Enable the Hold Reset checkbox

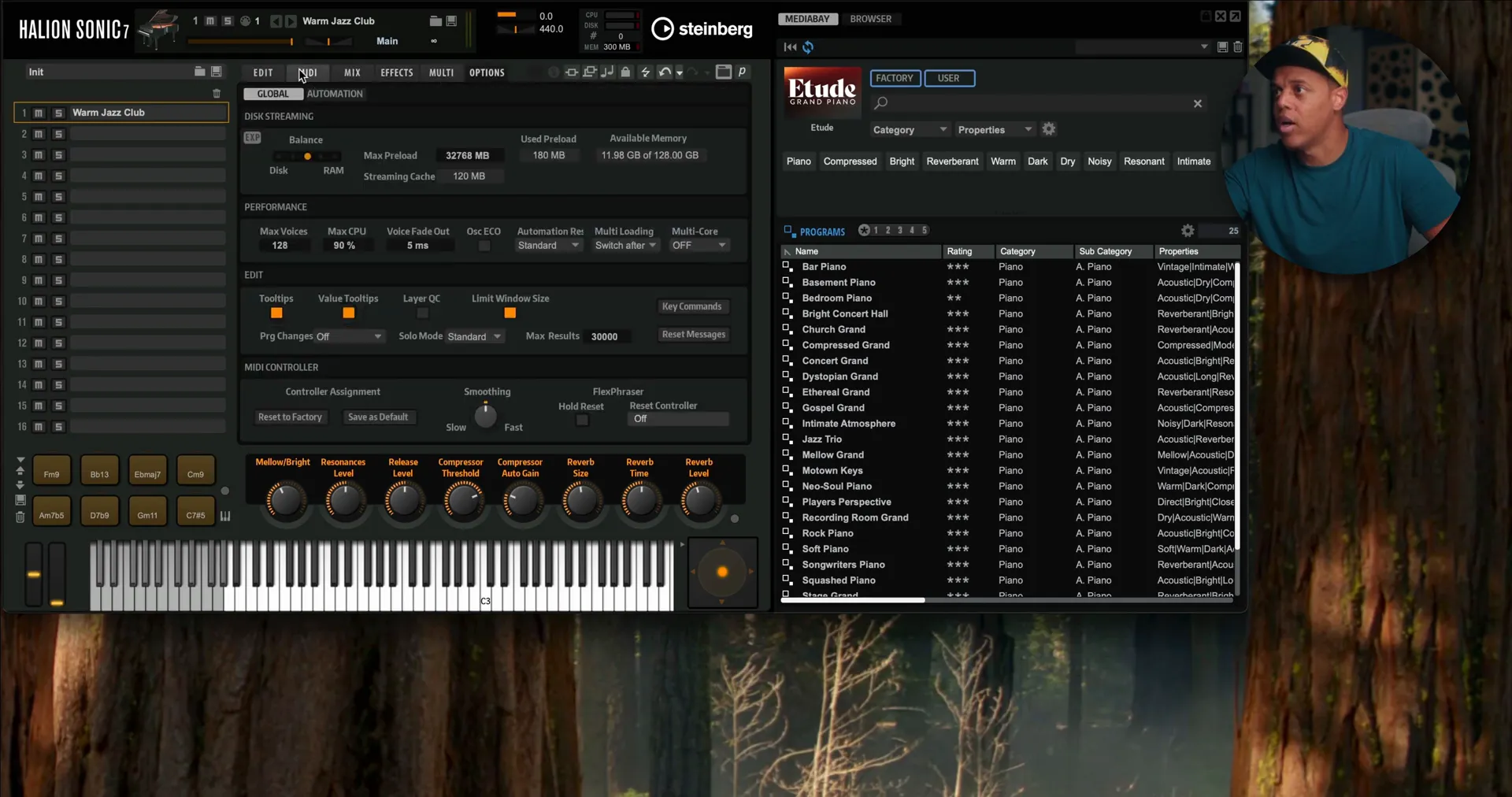pos(582,421)
